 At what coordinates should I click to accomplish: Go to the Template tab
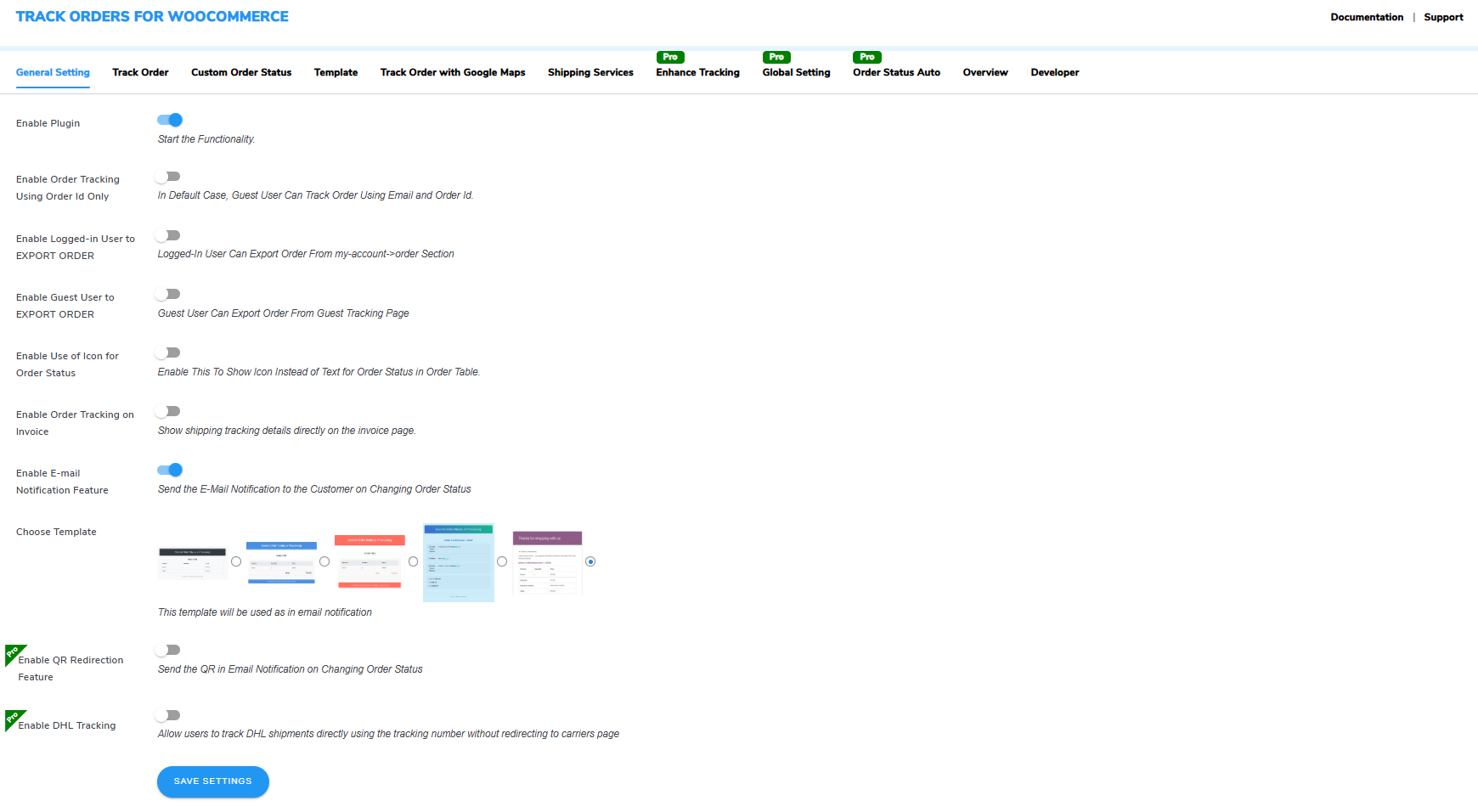336,72
